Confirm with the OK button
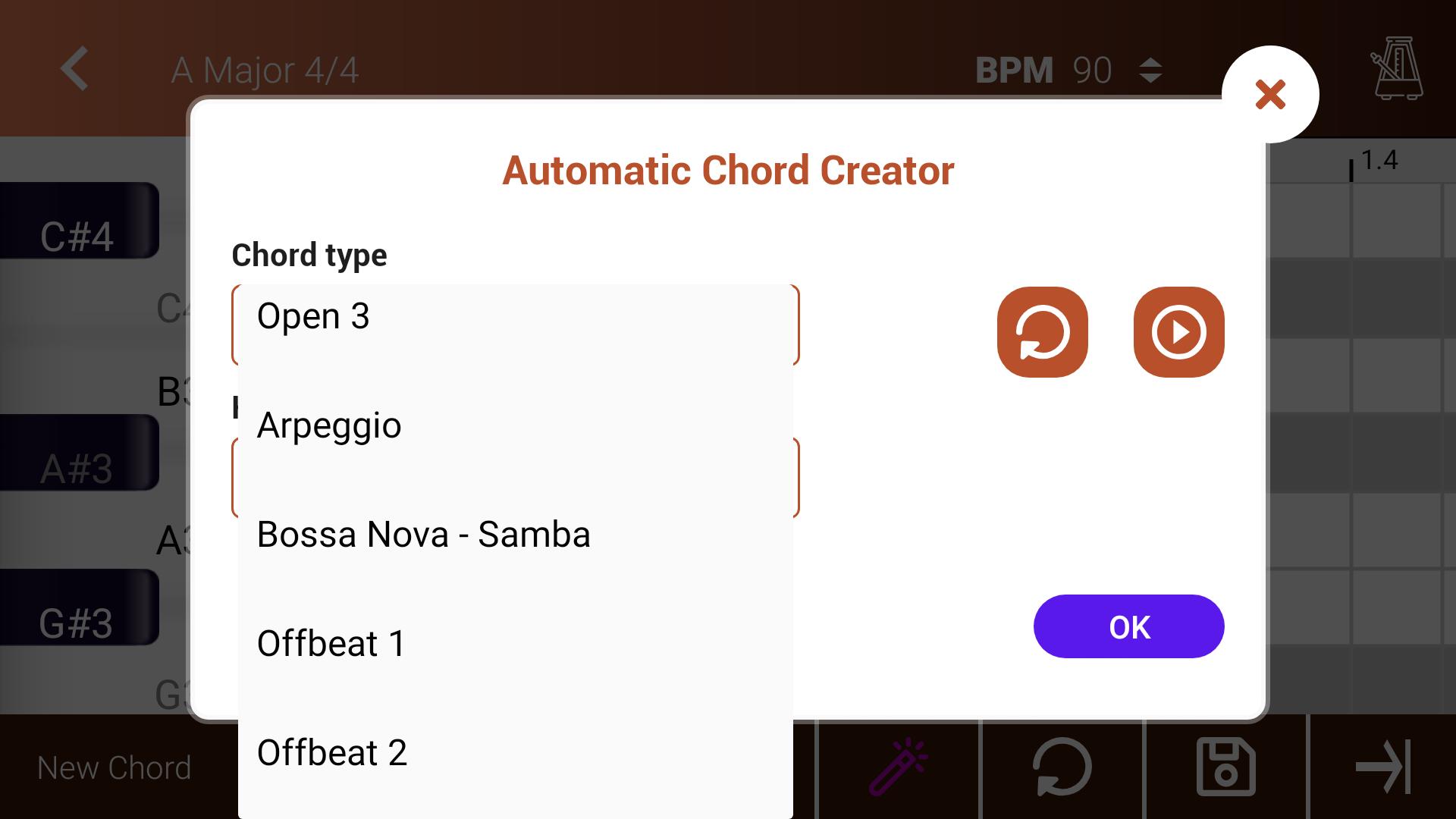1456x819 pixels. point(1128,626)
